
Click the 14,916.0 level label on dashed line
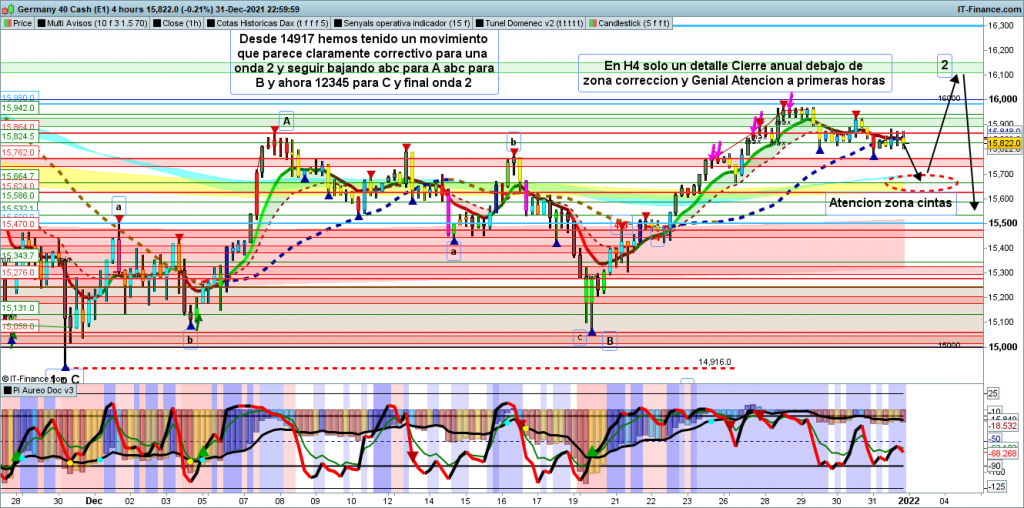tap(715, 362)
